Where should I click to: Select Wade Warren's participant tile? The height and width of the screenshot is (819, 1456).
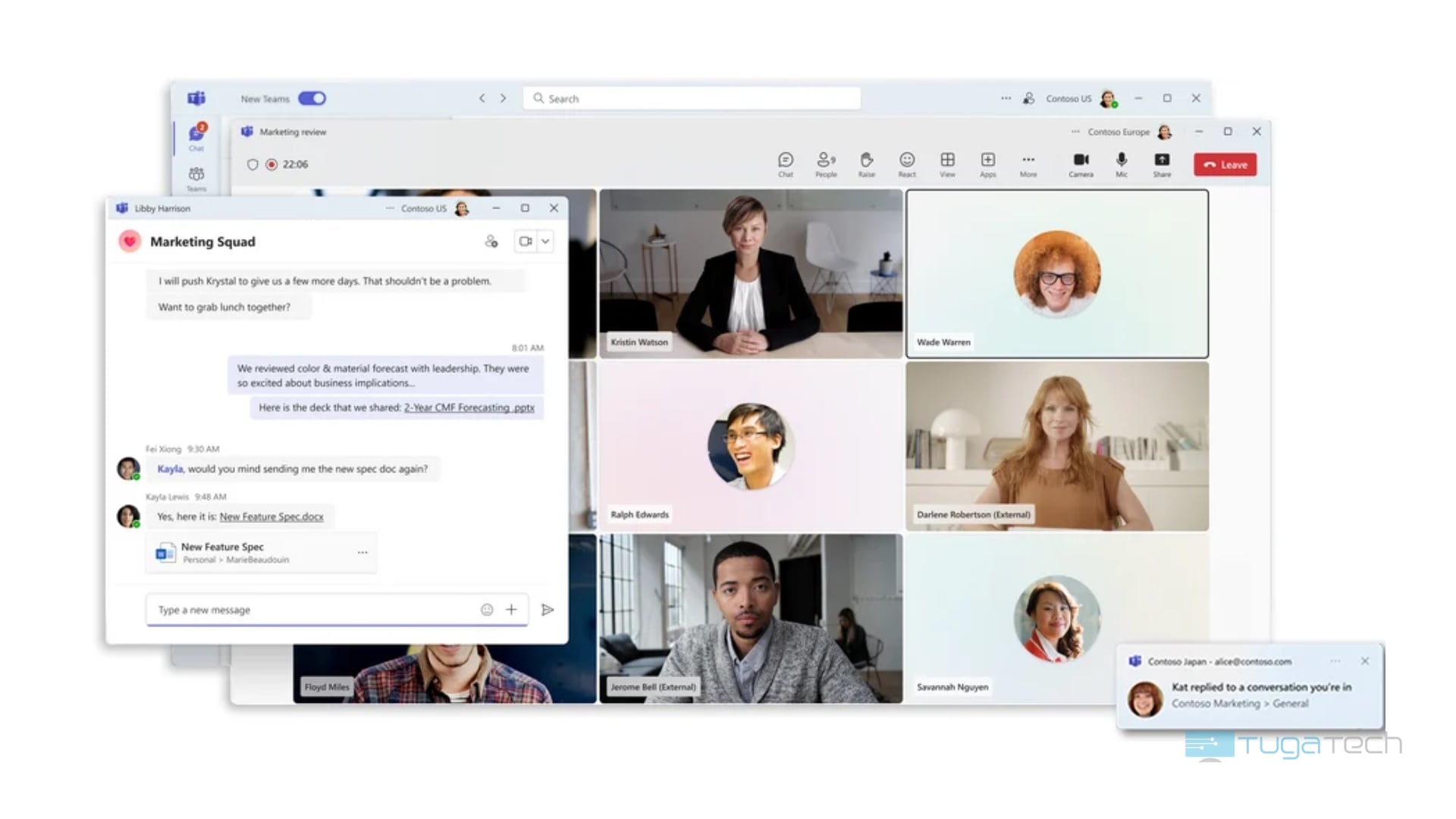coord(1057,274)
